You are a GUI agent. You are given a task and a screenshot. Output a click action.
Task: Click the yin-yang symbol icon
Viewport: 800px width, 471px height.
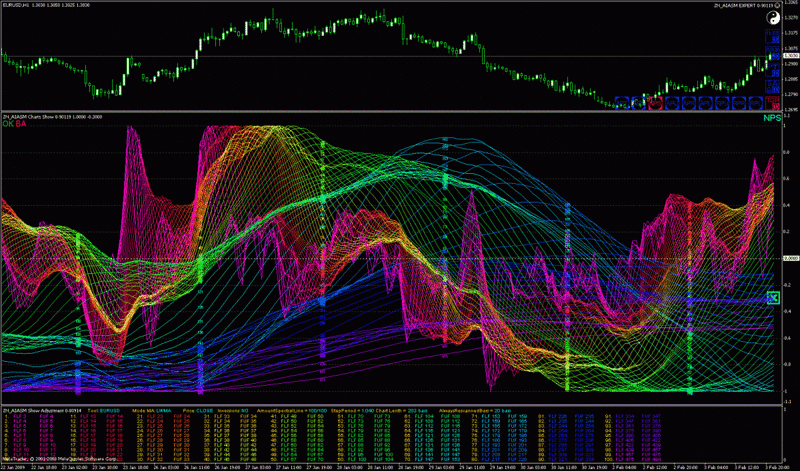coord(773,18)
